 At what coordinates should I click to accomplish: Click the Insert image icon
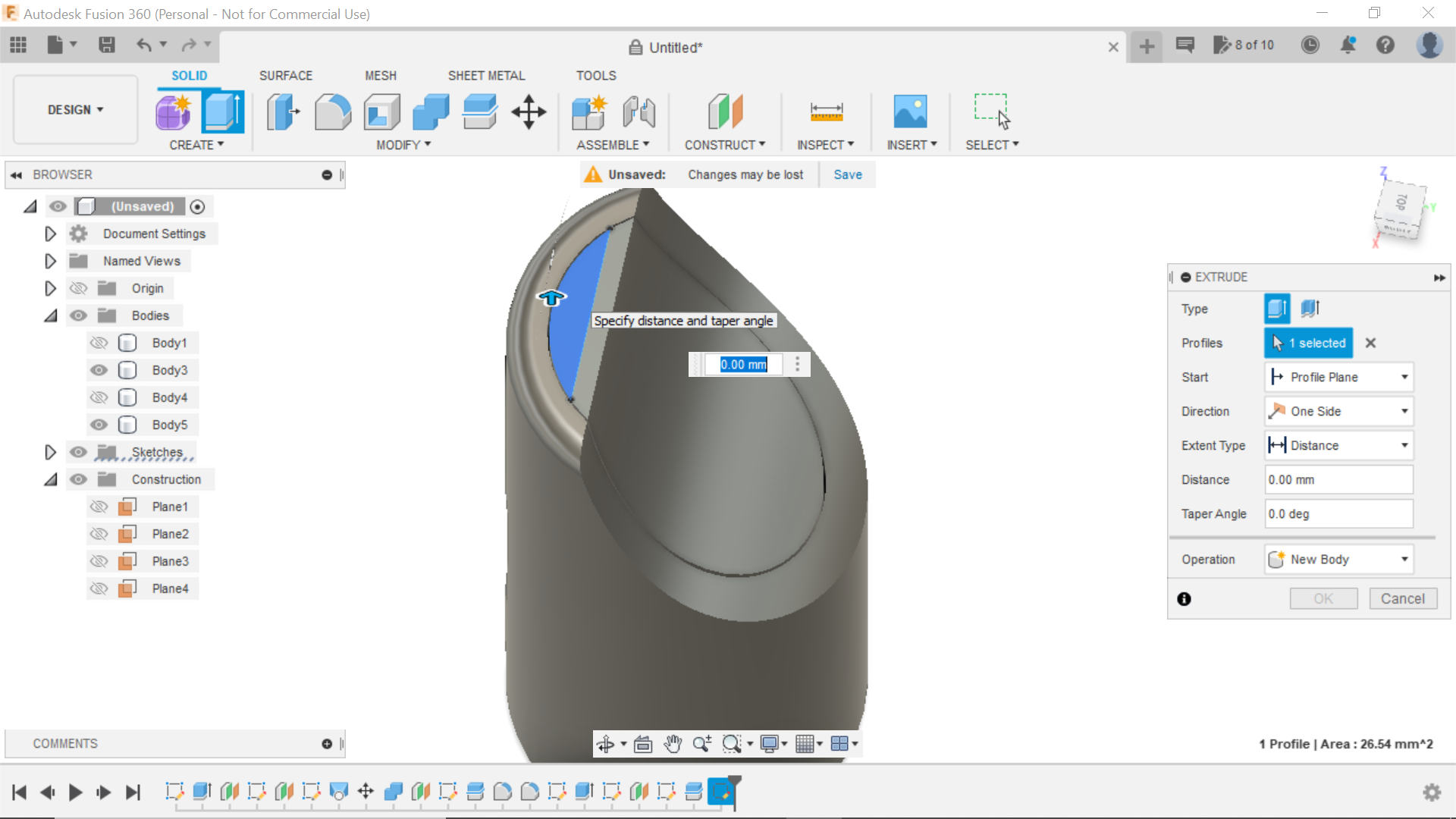[910, 112]
